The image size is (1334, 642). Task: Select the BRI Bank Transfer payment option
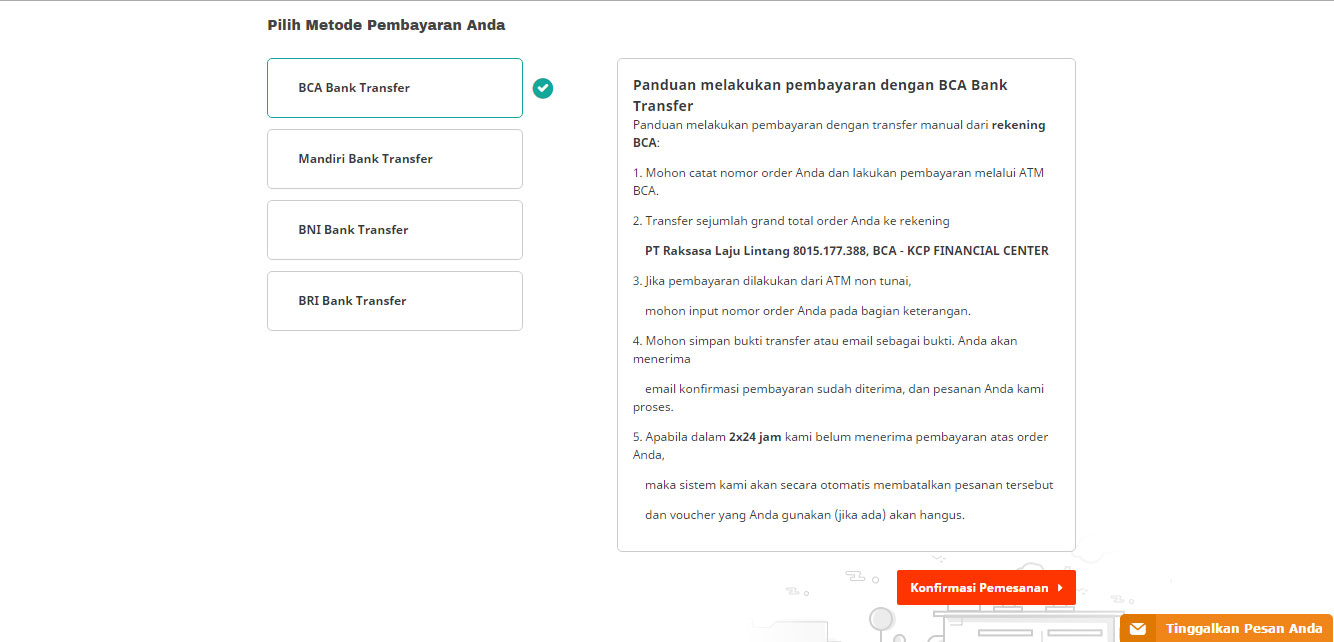click(394, 300)
